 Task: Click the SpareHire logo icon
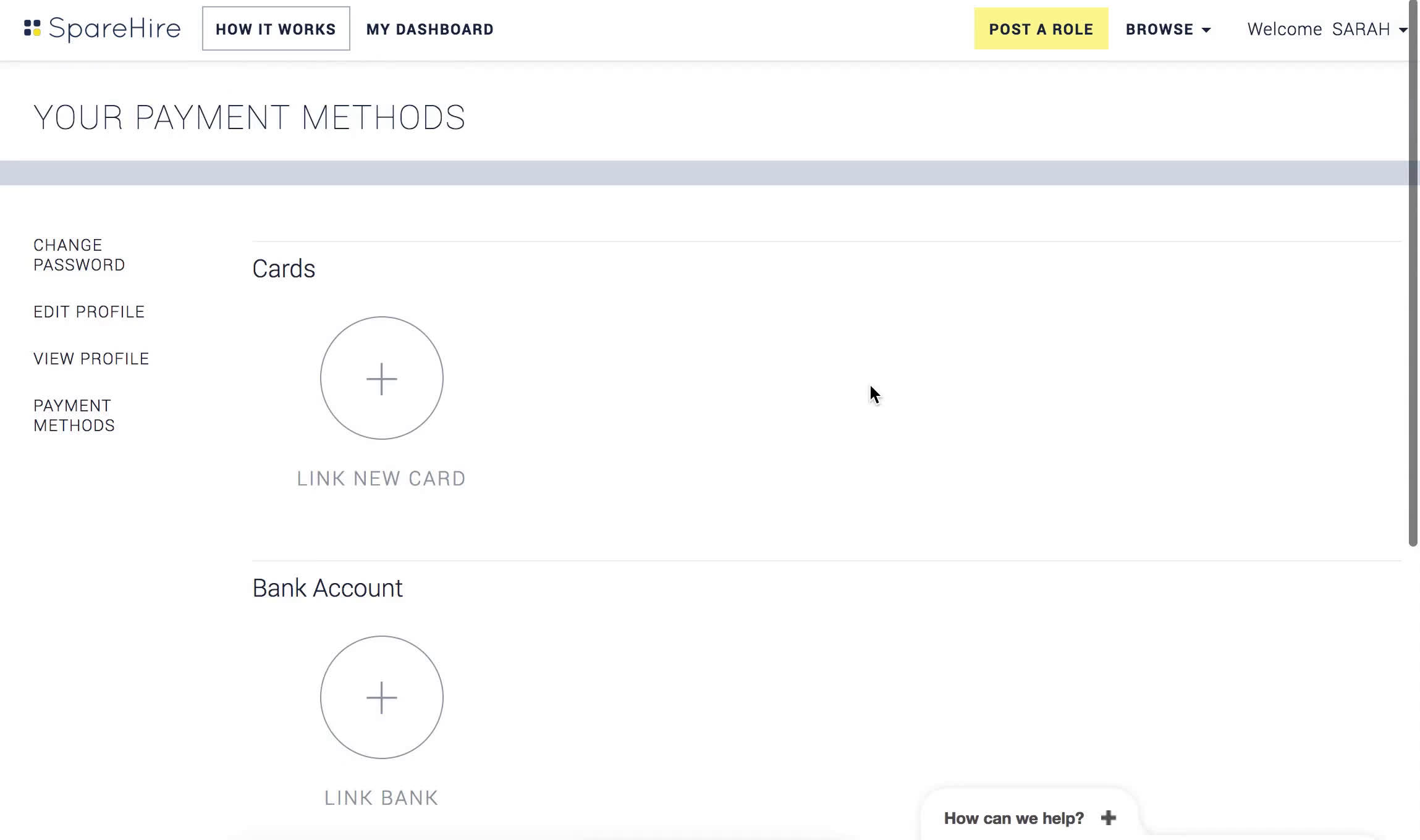[32, 28]
